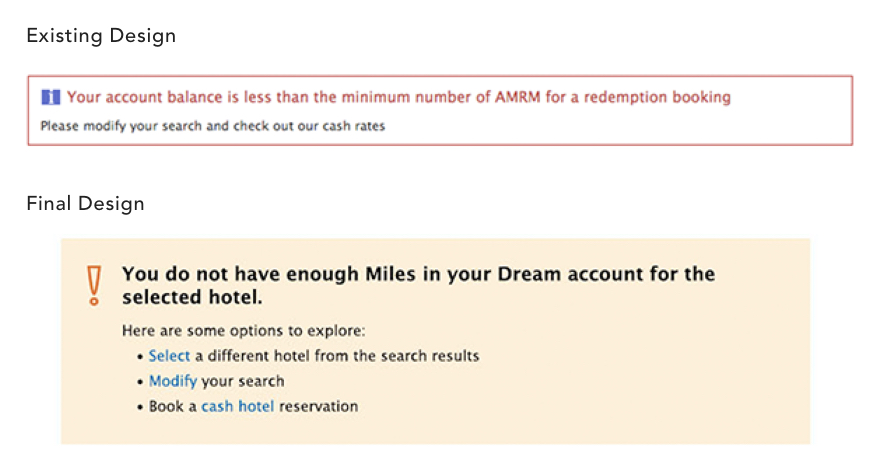Click the blue info icon in the red alert

tap(51, 98)
